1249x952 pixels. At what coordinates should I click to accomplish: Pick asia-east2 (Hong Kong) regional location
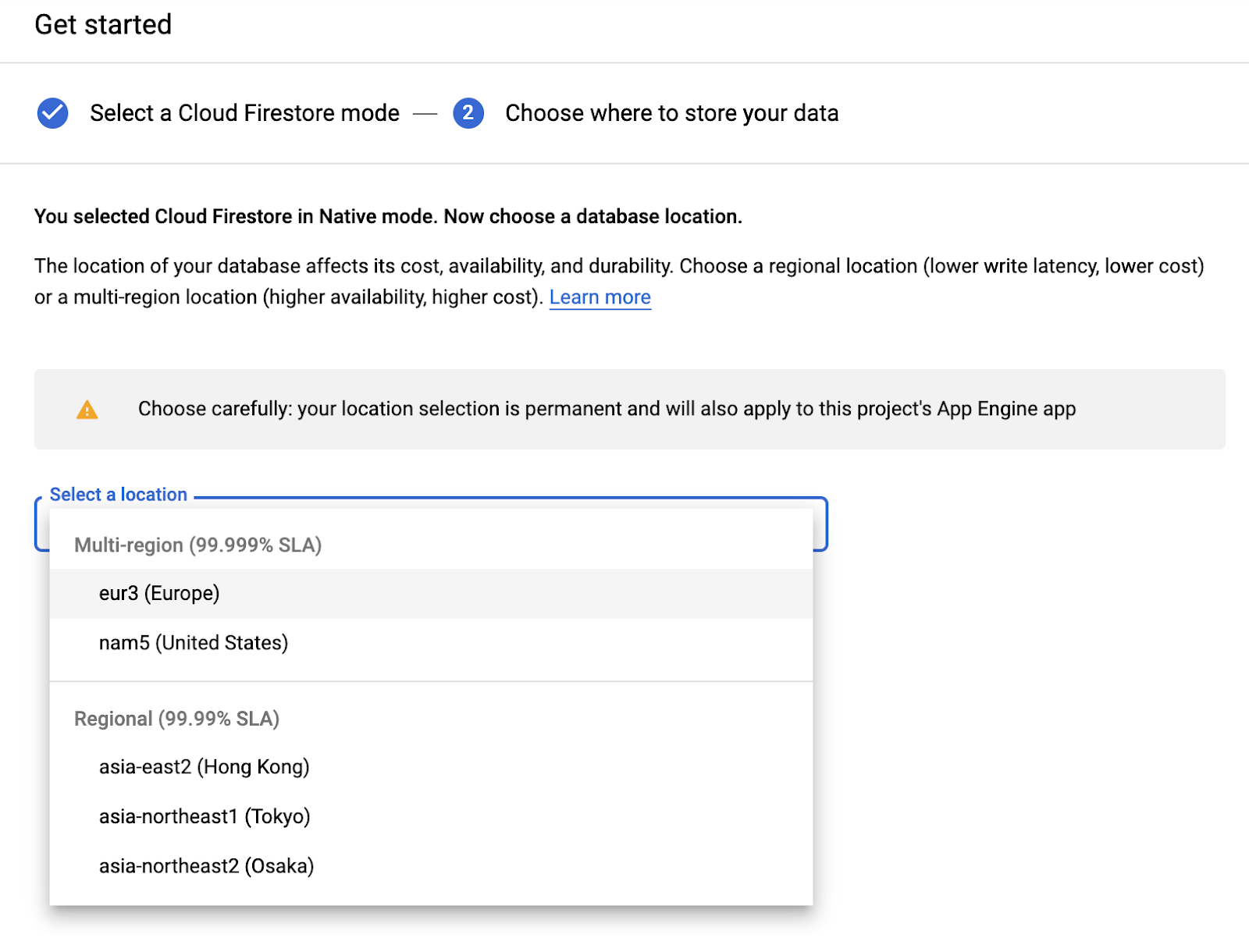pyautogui.click(x=205, y=767)
